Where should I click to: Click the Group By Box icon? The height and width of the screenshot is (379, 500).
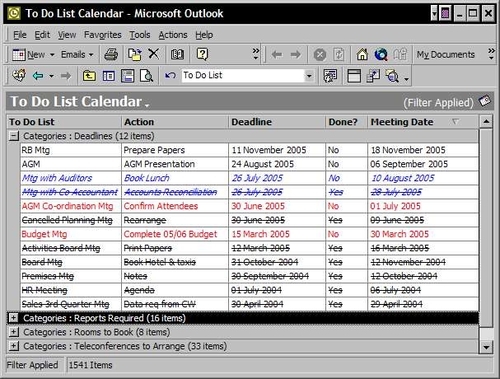(x=354, y=76)
